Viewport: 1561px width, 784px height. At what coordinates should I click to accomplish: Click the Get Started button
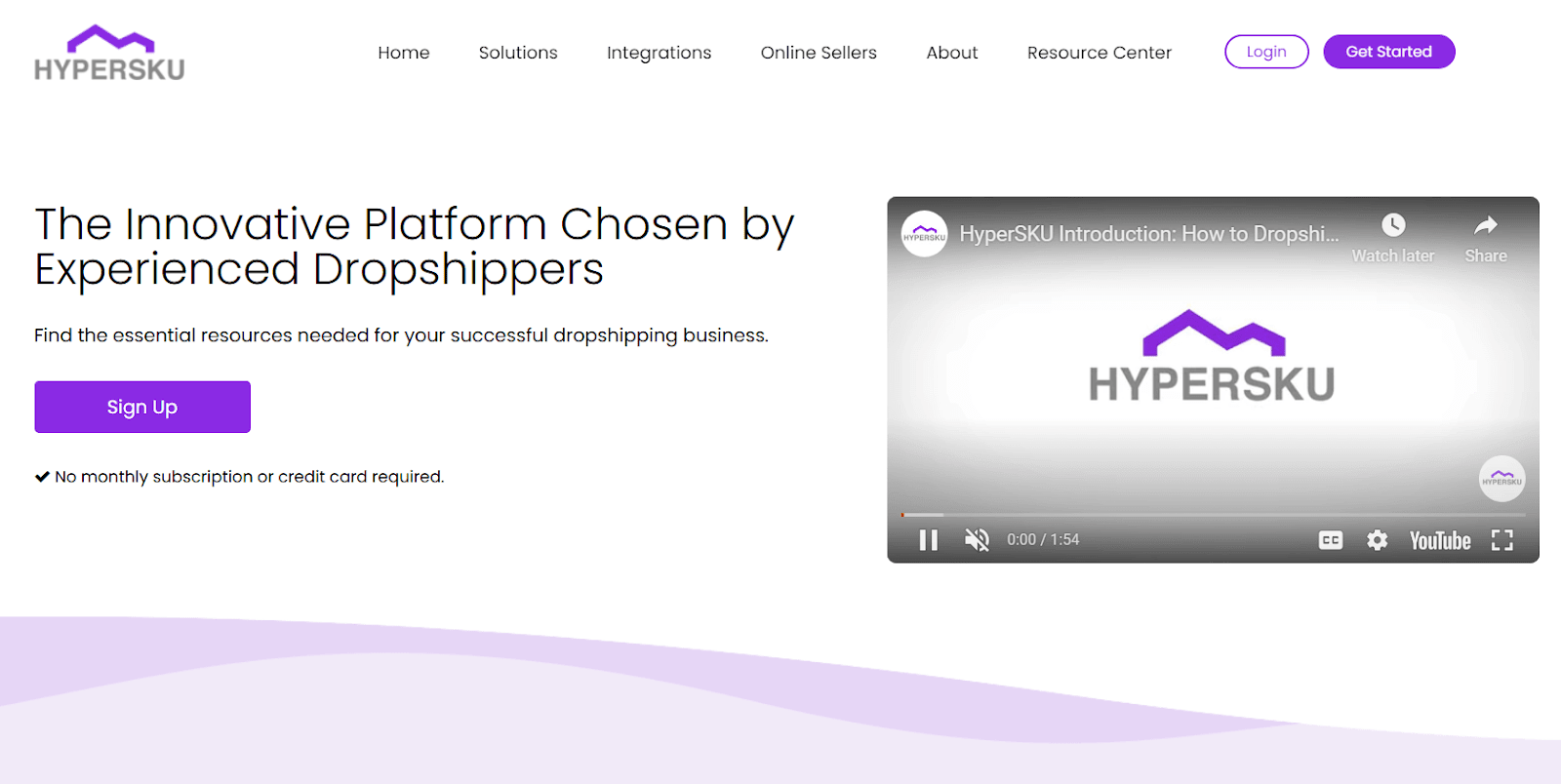click(1389, 52)
